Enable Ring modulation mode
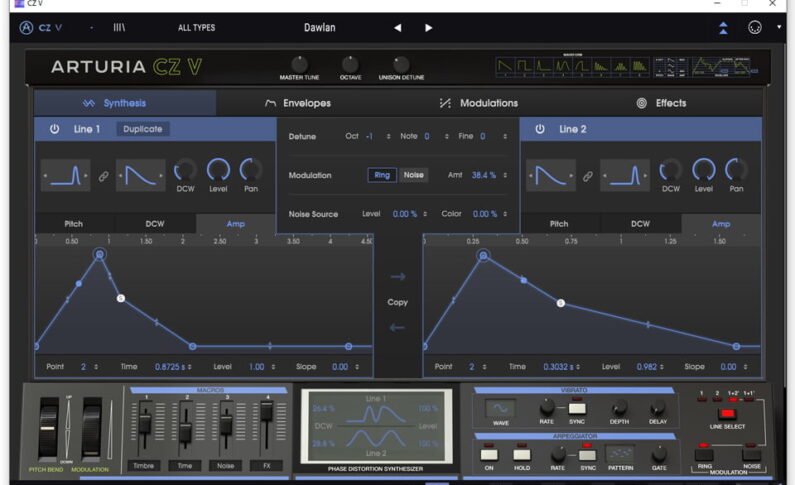 point(382,175)
